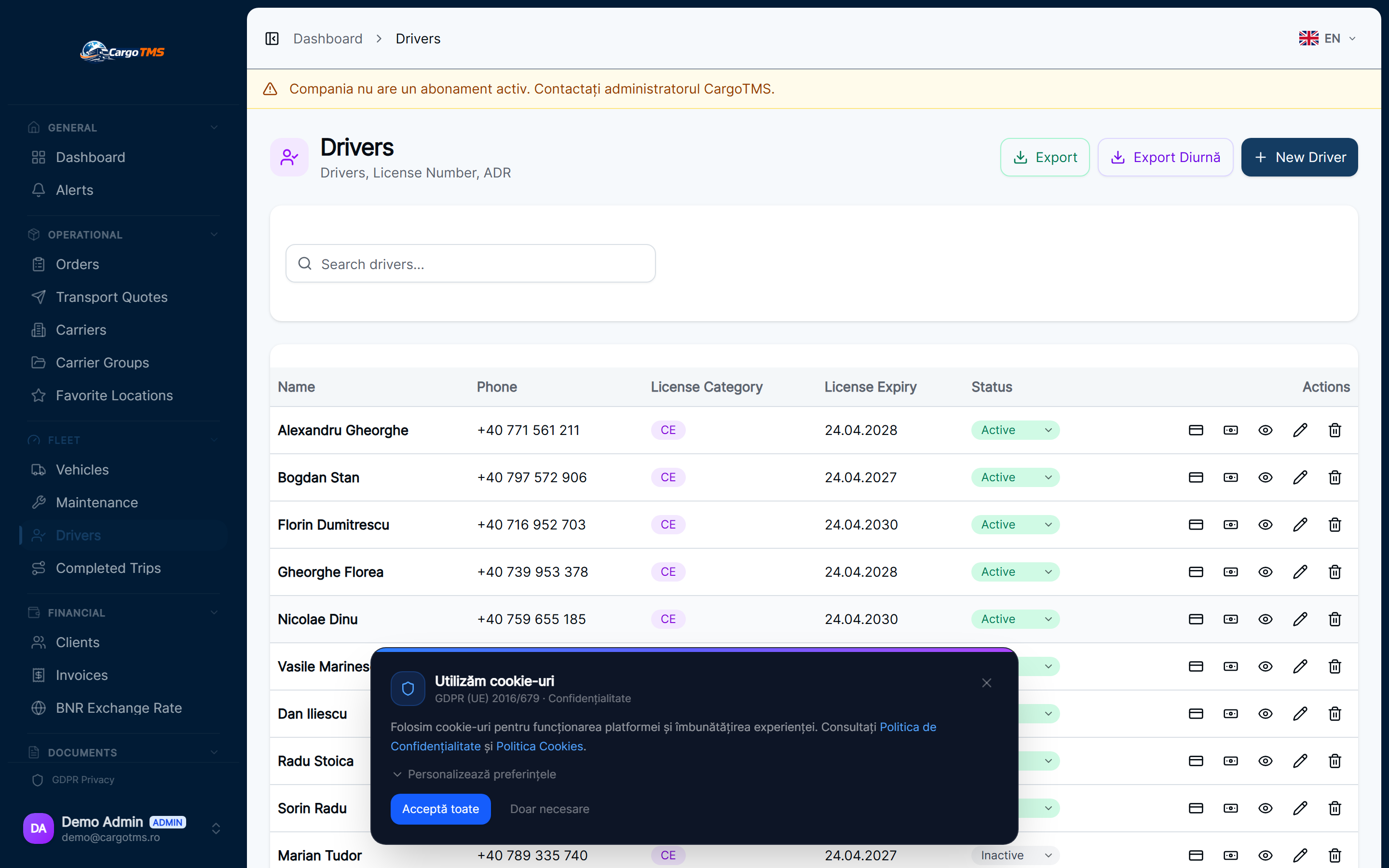Open the card icon for Dan Iliescu
The height and width of the screenshot is (868, 1389).
pos(1196,714)
